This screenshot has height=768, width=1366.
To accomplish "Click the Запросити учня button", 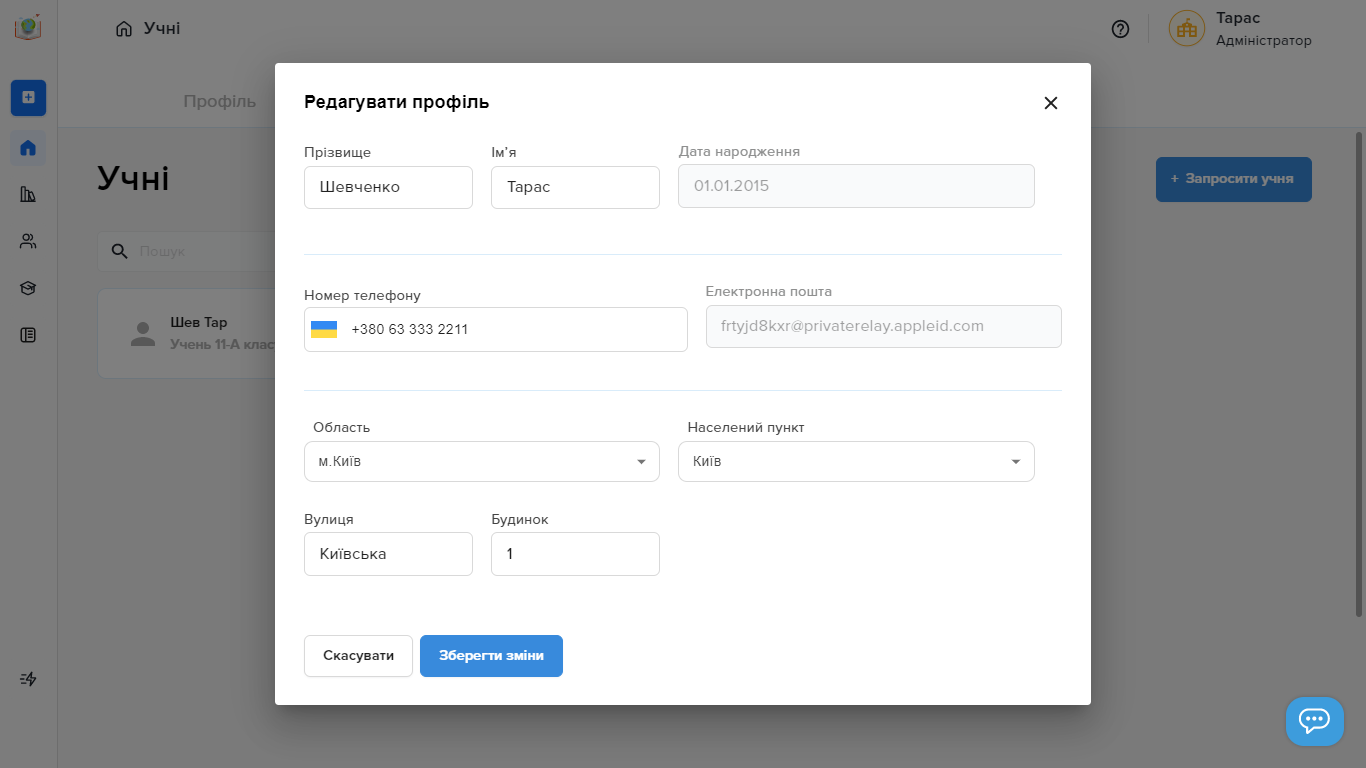I will 1233,179.
